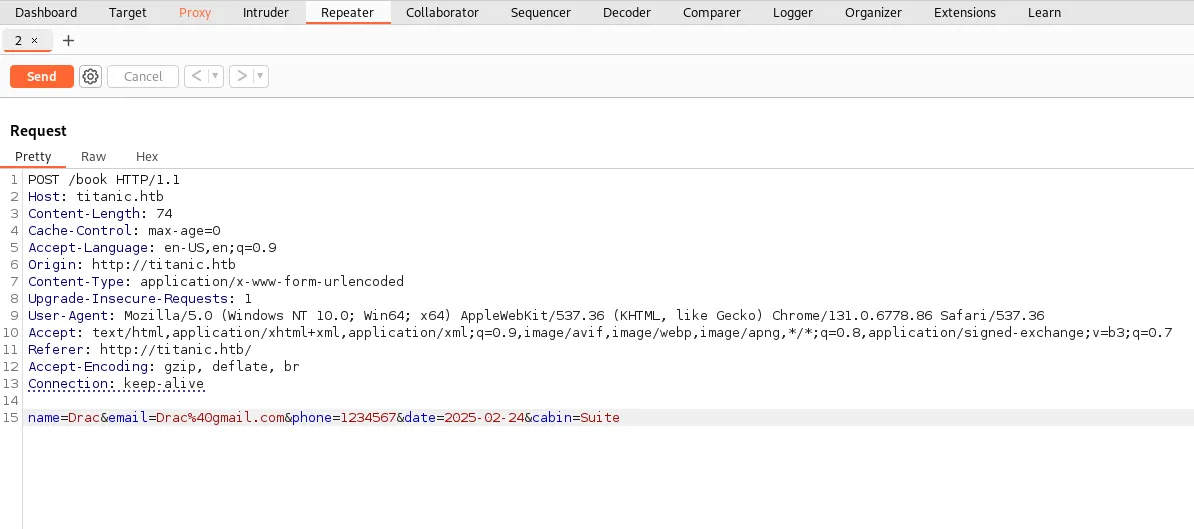This screenshot has height=529, width=1194.
Task: Add a new Repeater tab
Action: tap(68, 40)
